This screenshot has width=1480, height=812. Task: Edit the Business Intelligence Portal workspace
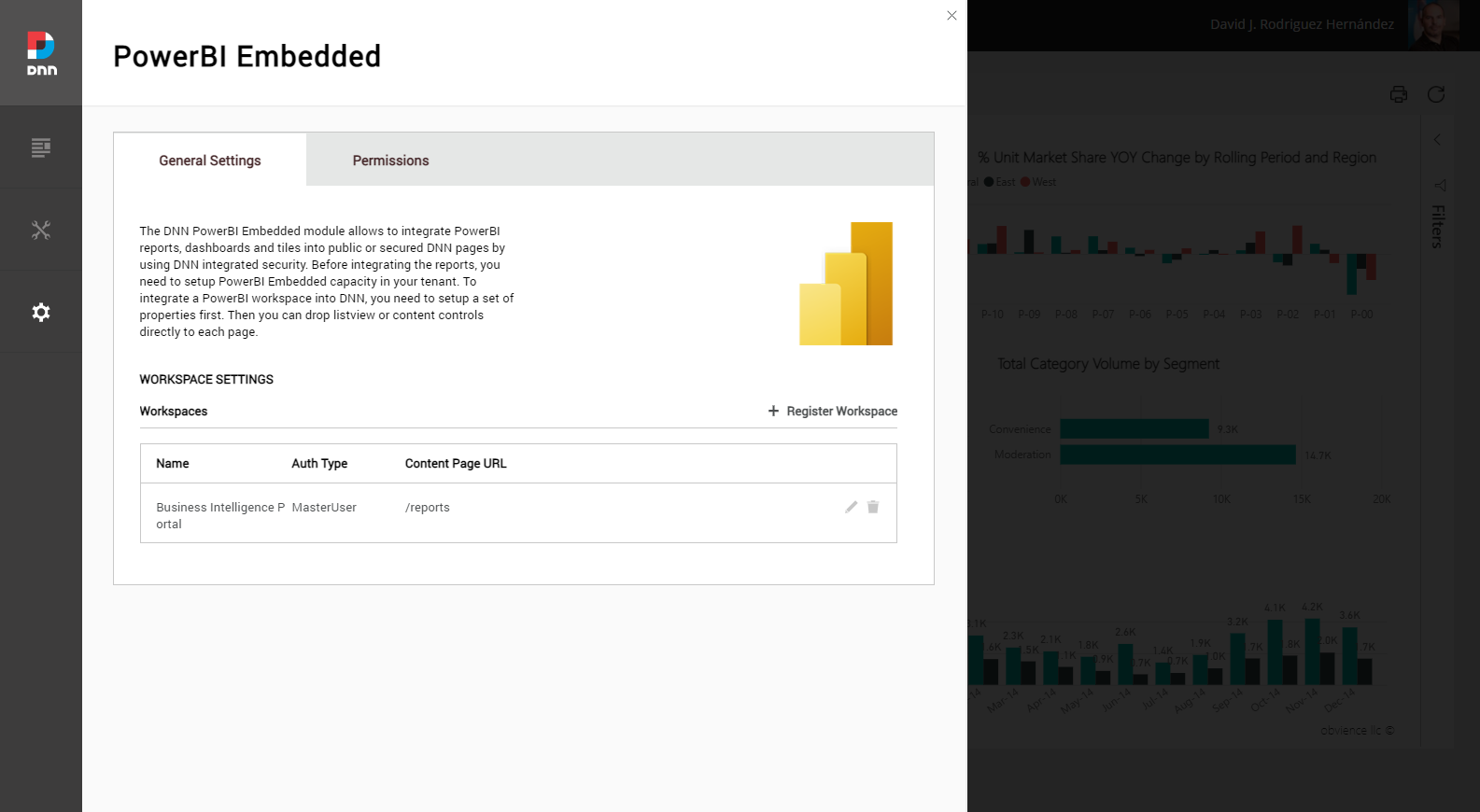(851, 507)
